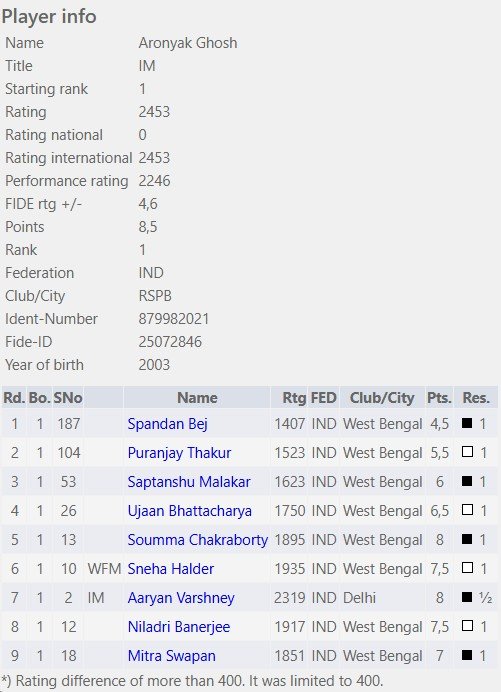Screen dimensions: 501x692
Task: Open Sneha Halder player link
Action: tap(170, 569)
